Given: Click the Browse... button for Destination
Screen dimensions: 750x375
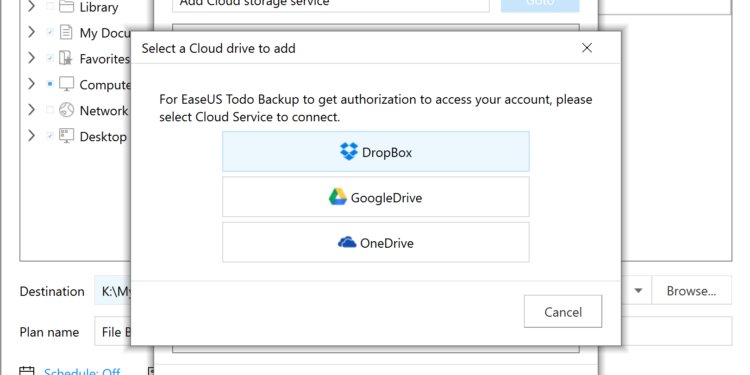Looking at the screenshot, I should [x=692, y=291].
